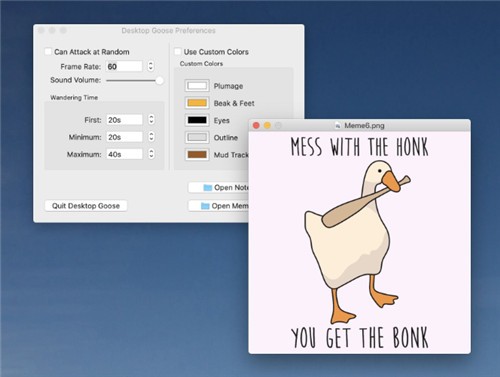500x377 pixels.
Task: Enable Can Attack at Random checkbox
Action: pos(48,52)
